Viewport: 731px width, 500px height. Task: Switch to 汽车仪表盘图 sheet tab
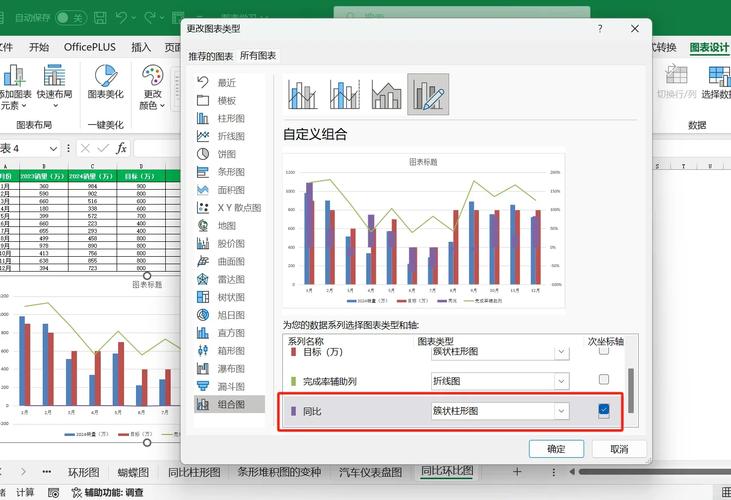pos(370,472)
